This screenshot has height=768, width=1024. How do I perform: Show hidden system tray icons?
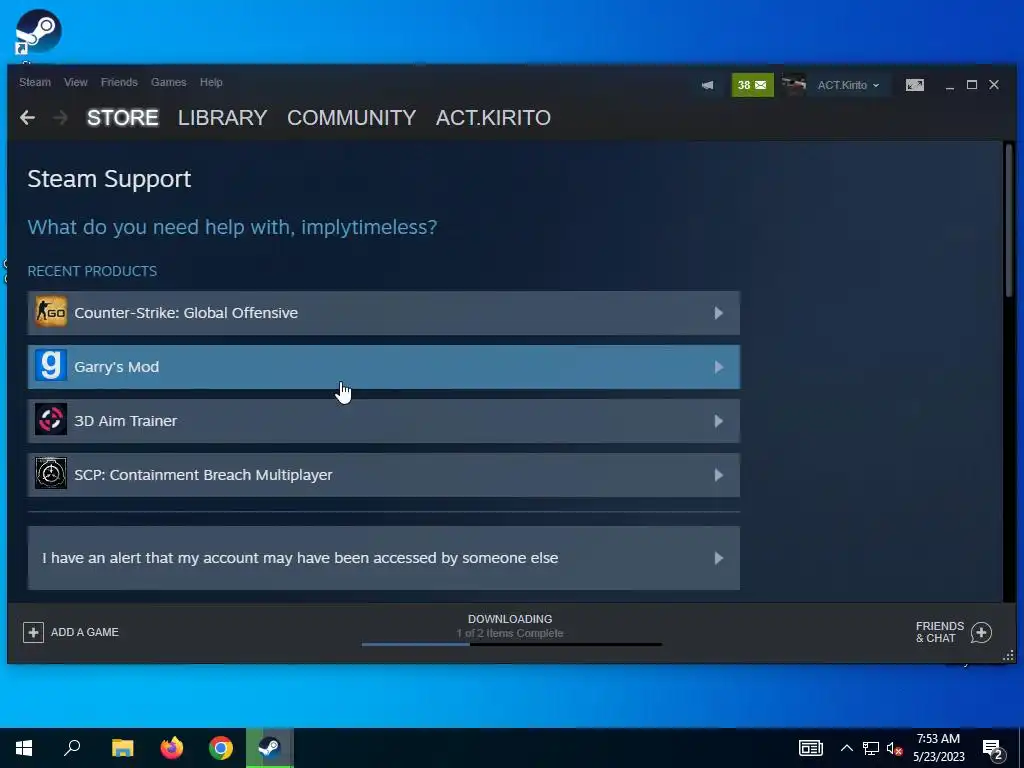point(846,748)
